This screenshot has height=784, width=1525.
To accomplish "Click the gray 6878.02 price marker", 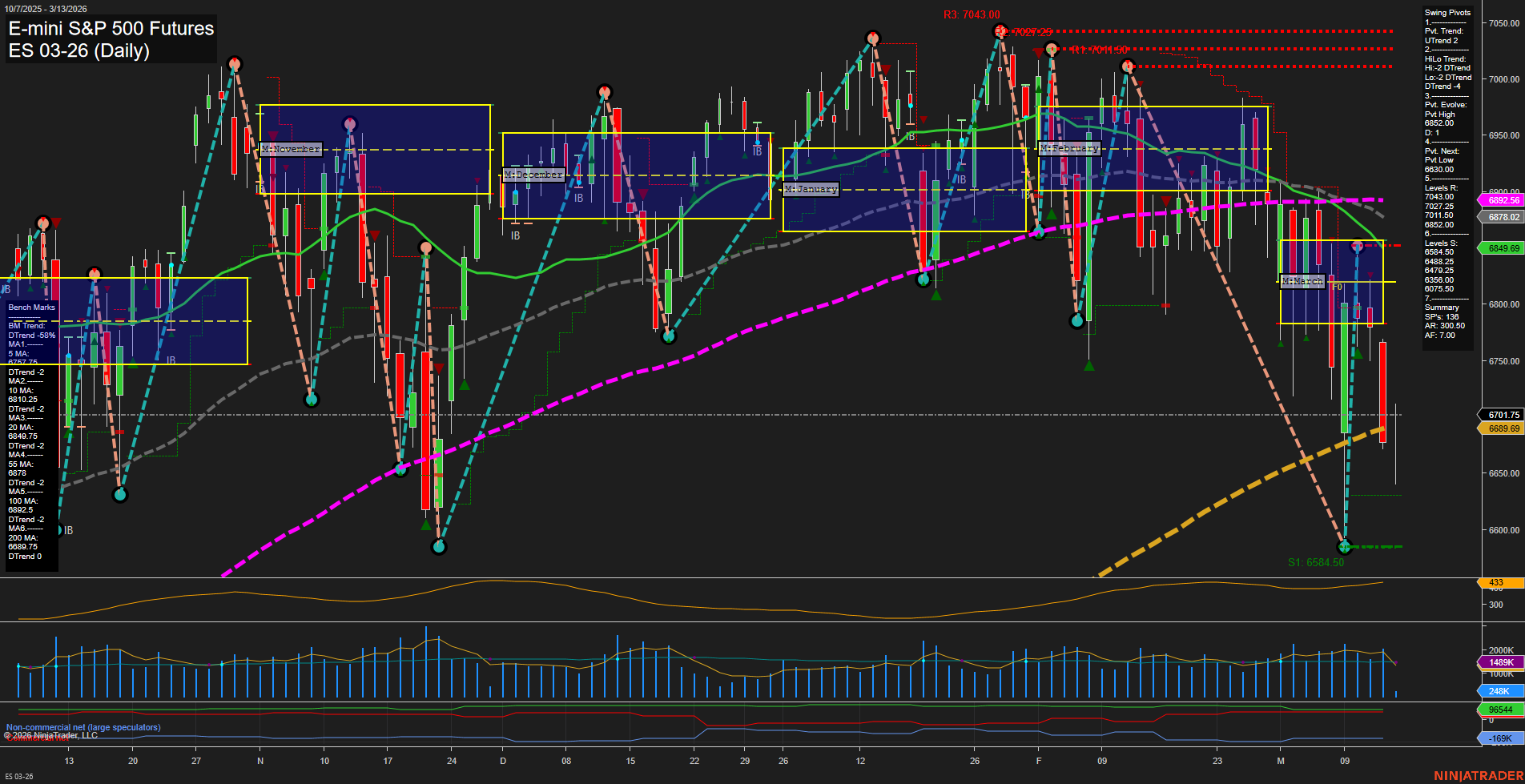I will pyautogui.click(x=1499, y=216).
